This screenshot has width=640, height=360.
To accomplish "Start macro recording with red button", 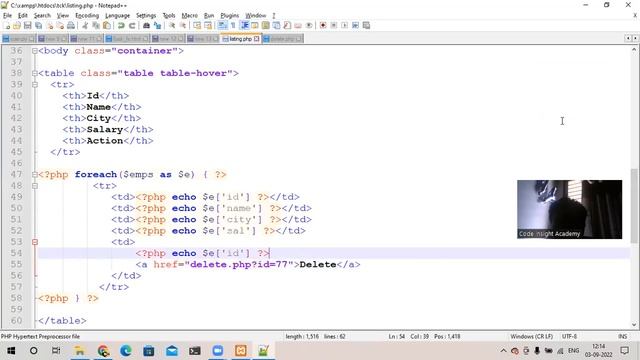I will tap(323, 25).
